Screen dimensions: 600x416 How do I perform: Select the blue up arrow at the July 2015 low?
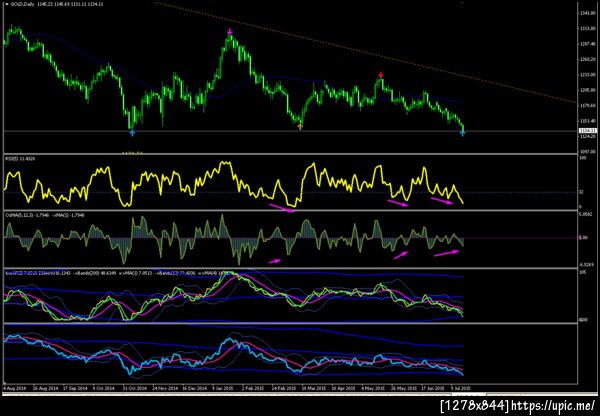(x=462, y=133)
